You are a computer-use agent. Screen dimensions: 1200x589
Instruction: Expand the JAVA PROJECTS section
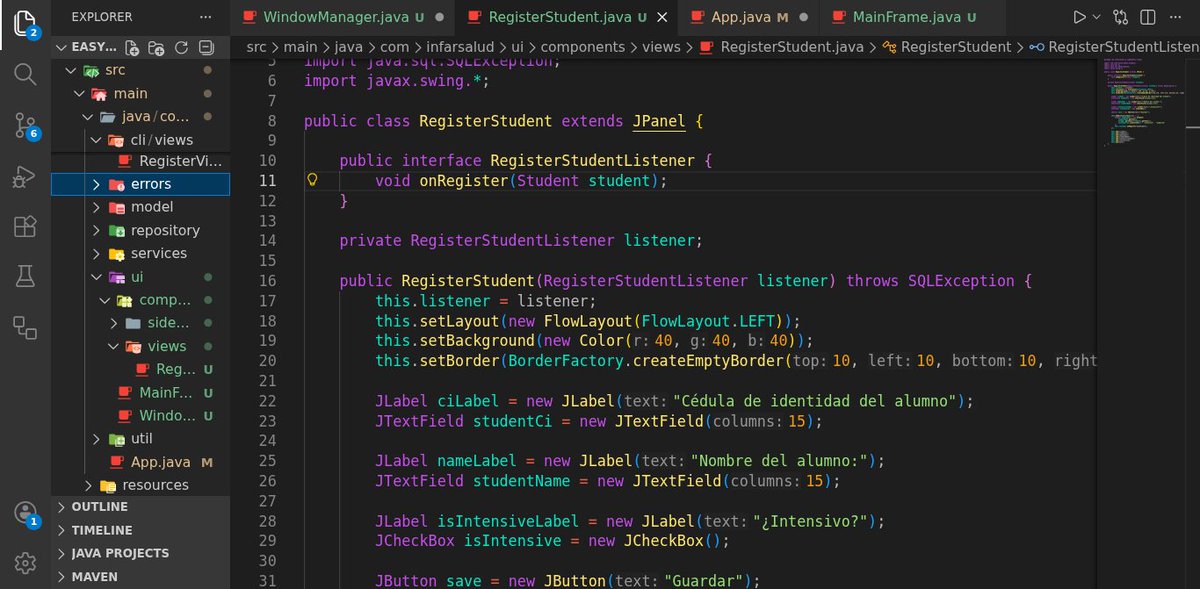coord(140,553)
